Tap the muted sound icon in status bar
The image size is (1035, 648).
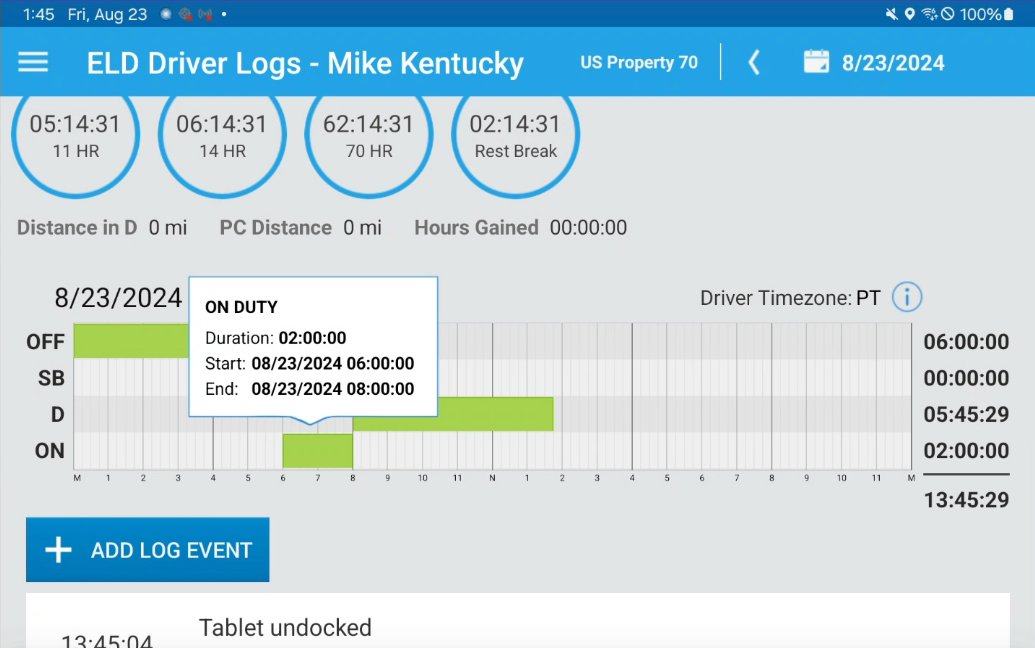[891, 14]
